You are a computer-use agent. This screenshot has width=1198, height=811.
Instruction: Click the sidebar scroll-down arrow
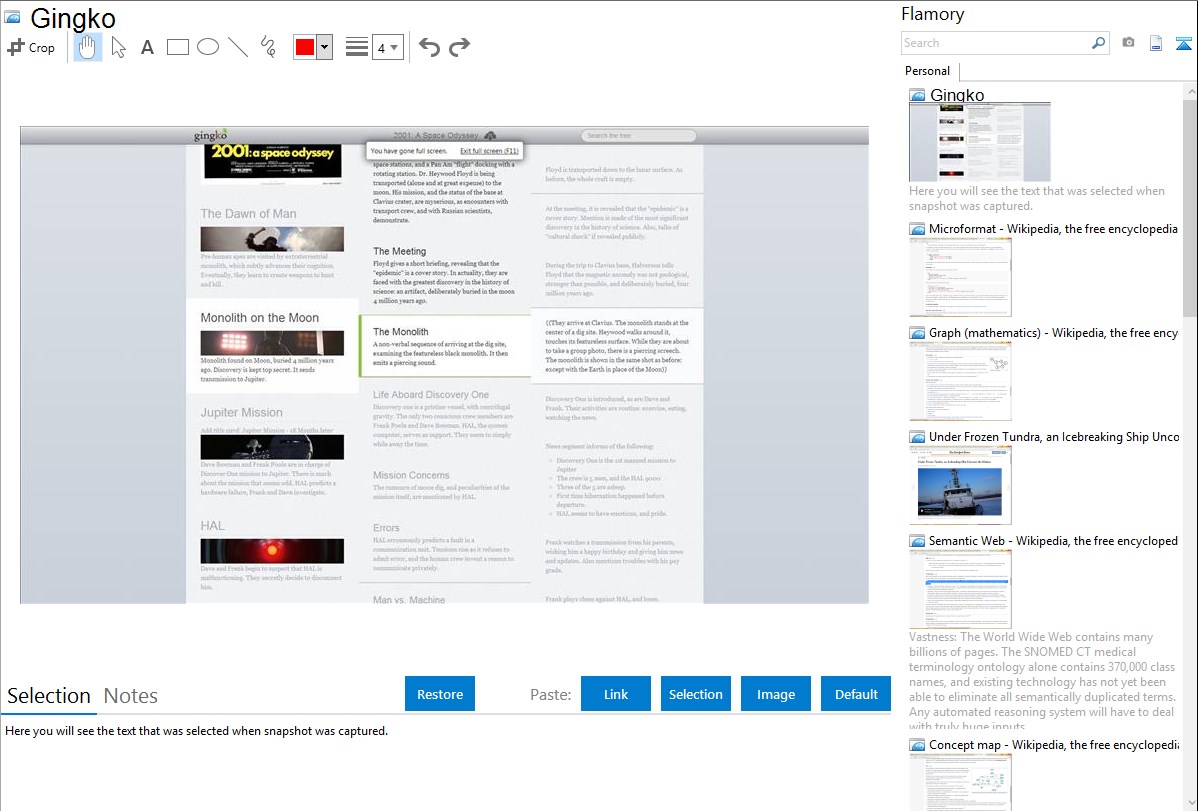[x=1190, y=802]
